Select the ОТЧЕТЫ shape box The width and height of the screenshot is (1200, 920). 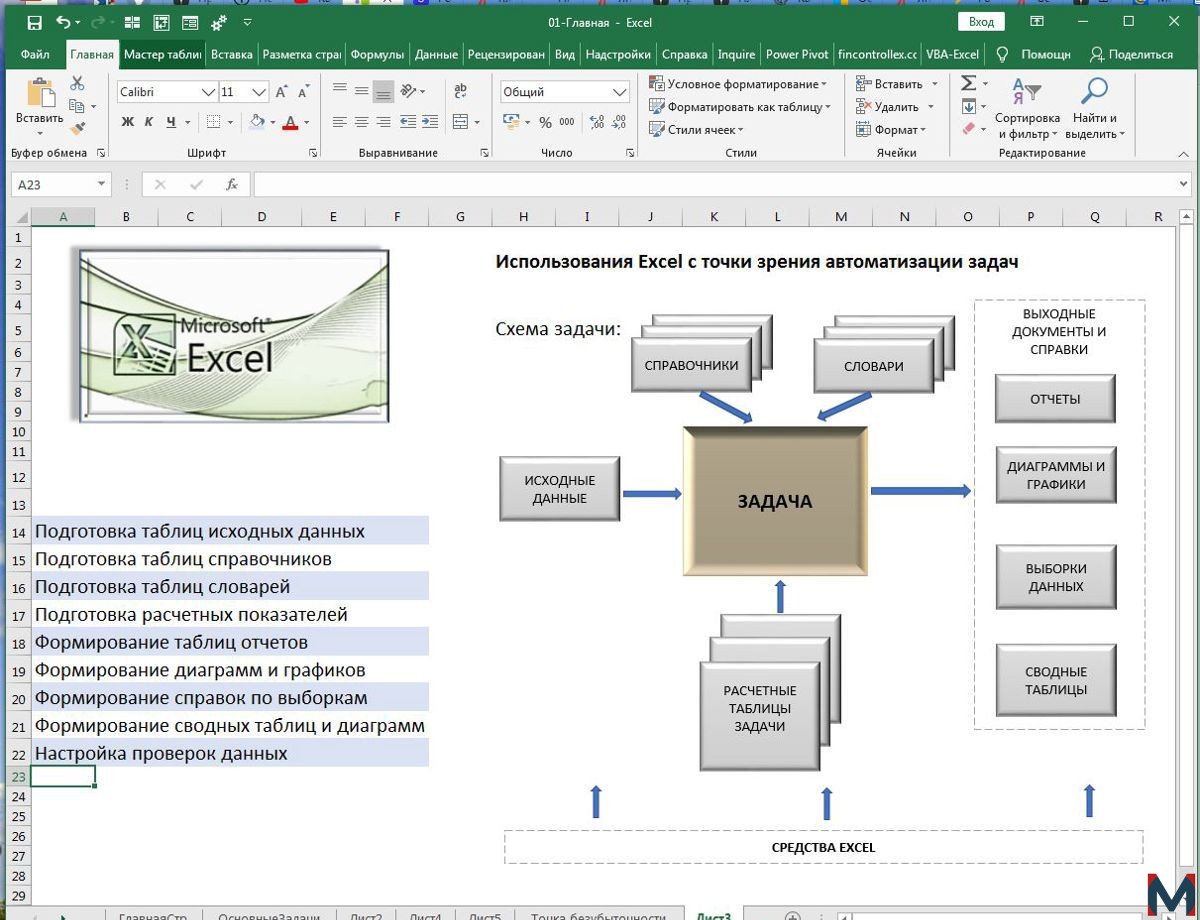click(x=1055, y=399)
